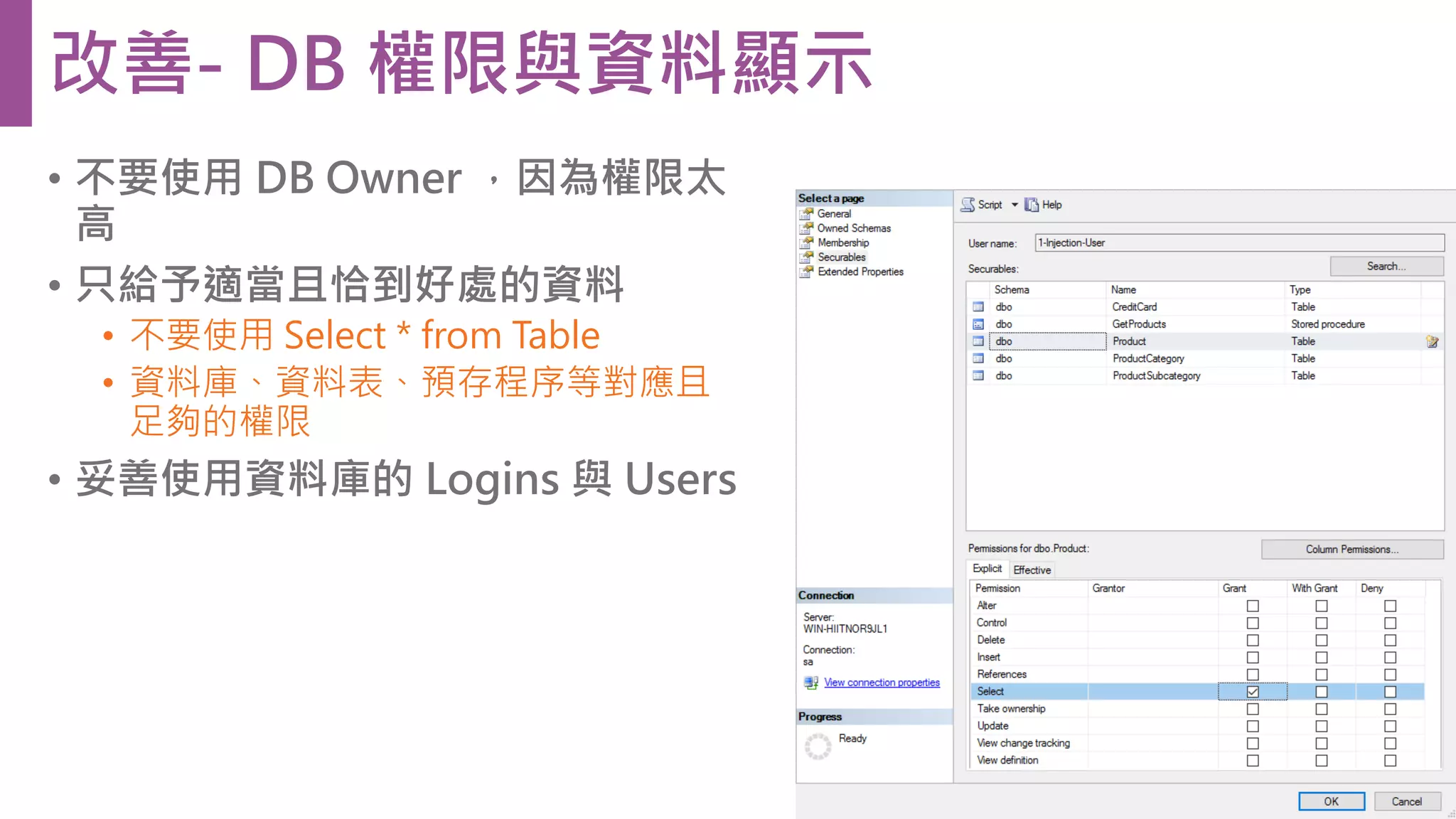Open the Owned Schemas page
1456x819 pixels.
coord(853,228)
